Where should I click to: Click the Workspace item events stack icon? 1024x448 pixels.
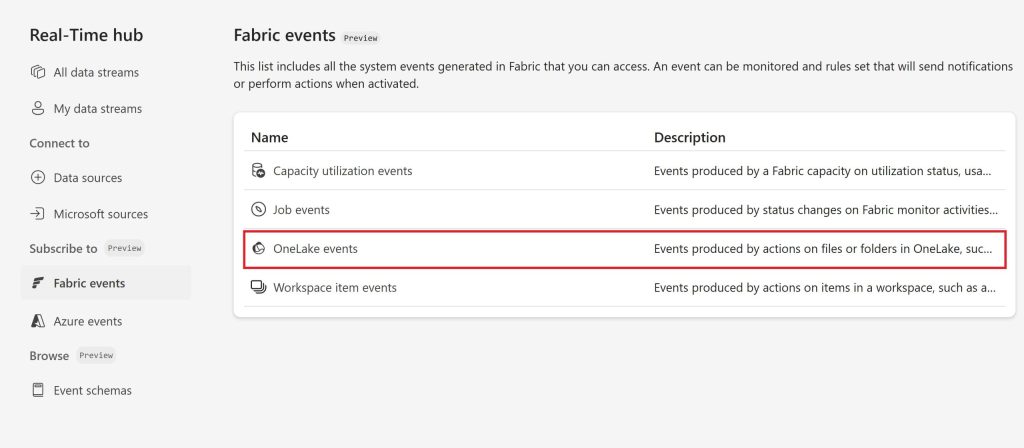(x=259, y=287)
